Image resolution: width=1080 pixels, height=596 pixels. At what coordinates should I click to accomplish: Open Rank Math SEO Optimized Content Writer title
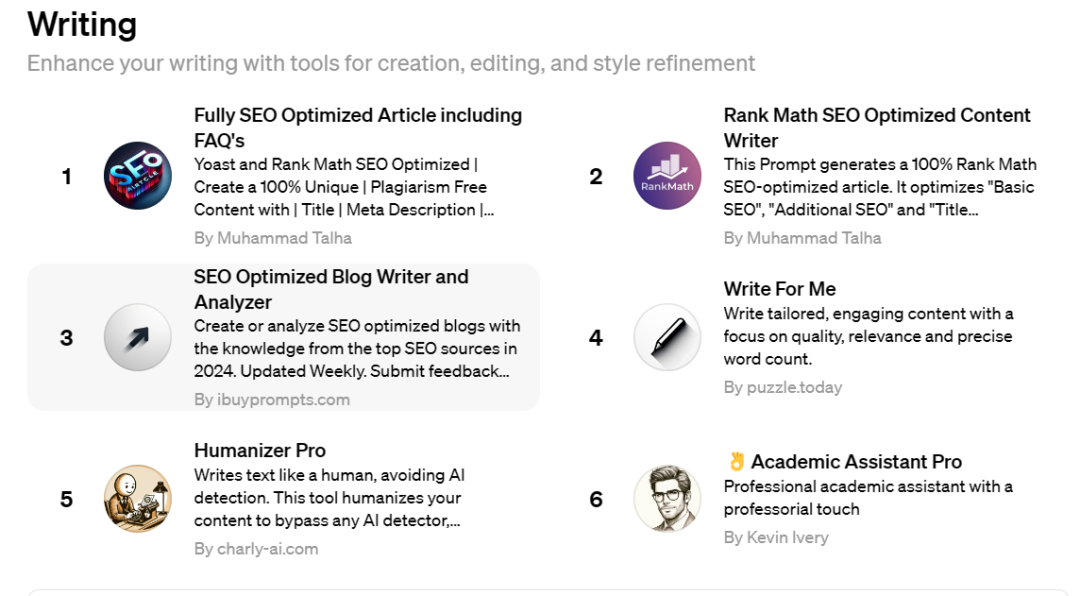(877, 127)
